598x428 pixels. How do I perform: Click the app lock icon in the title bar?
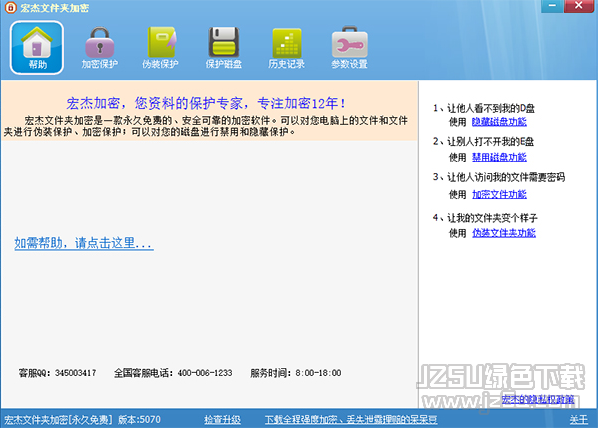(x=10, y=7)
